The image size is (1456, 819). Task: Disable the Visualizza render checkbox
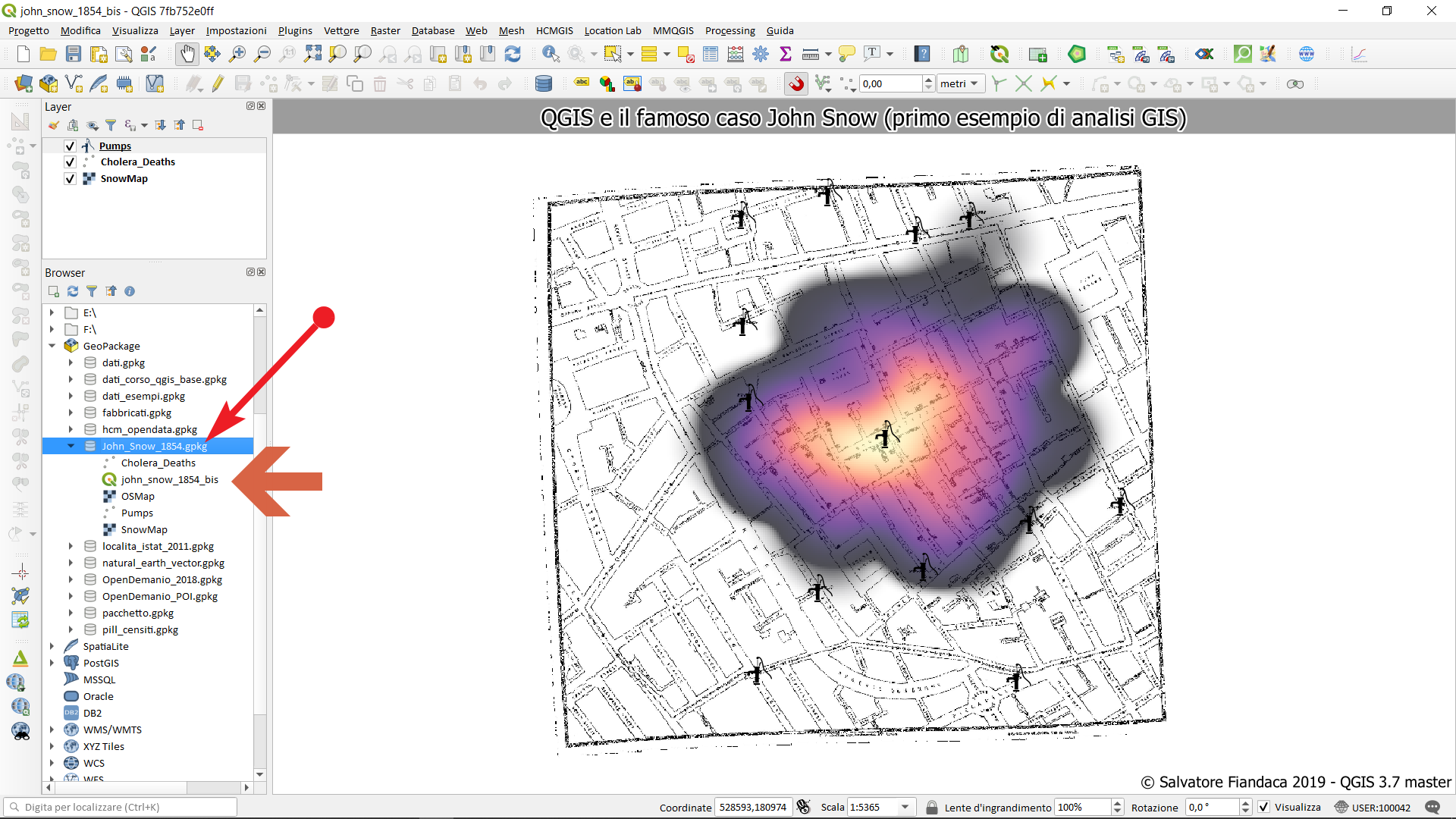click(1263, 807)
